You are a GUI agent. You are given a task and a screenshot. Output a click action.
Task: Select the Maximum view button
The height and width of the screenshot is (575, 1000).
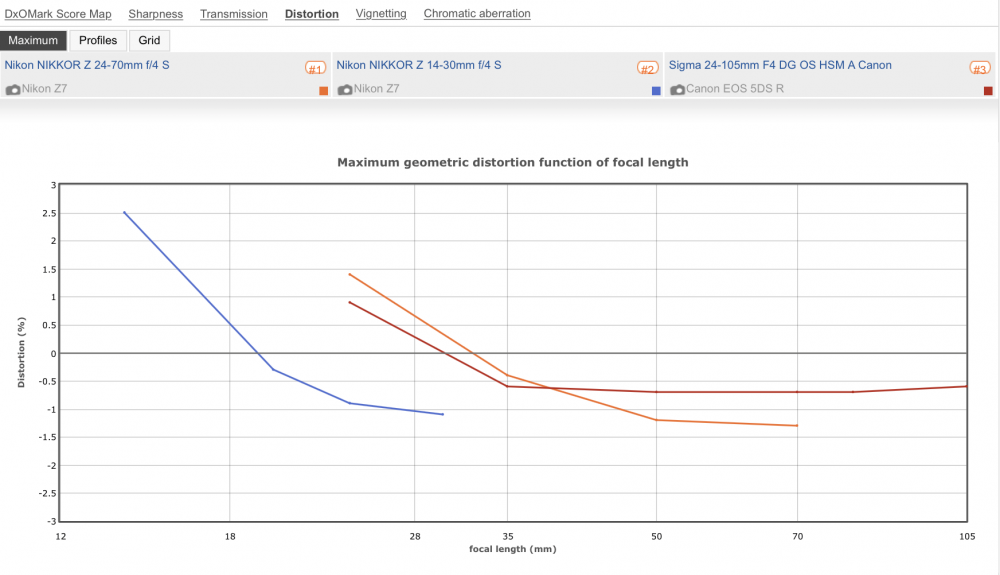click(x=33, y=40)
